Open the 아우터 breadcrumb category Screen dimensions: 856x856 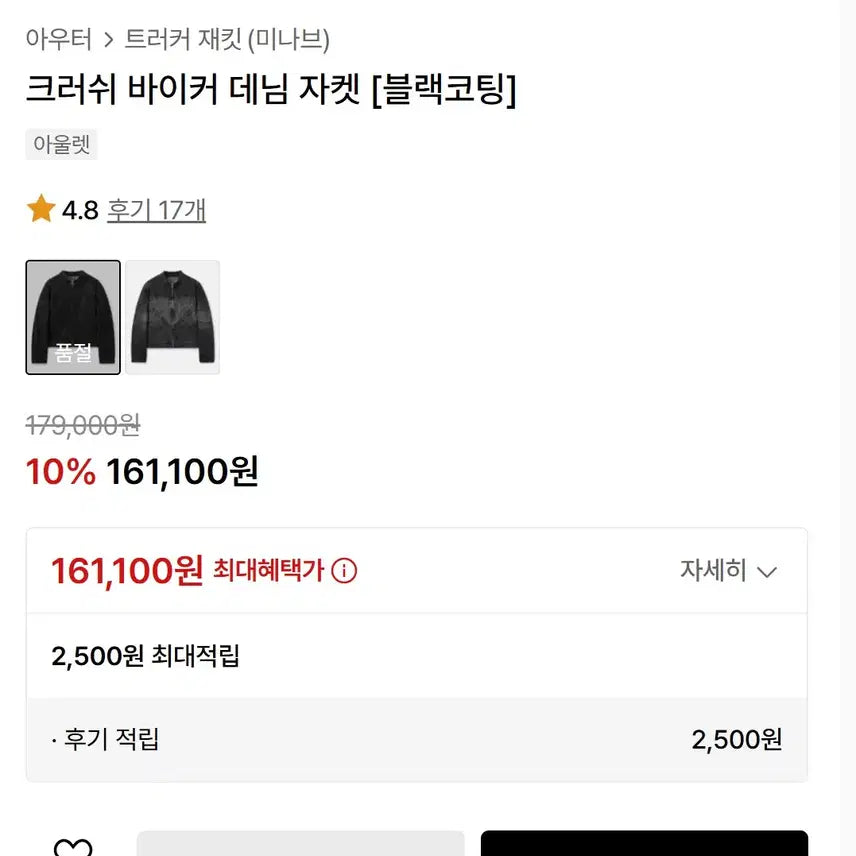click(x=59, y=40)
